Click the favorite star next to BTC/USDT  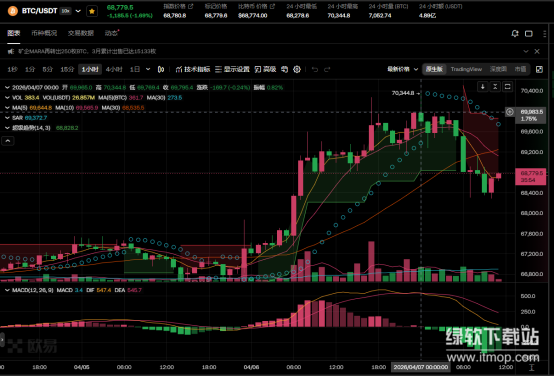click(x=92, y=11)
